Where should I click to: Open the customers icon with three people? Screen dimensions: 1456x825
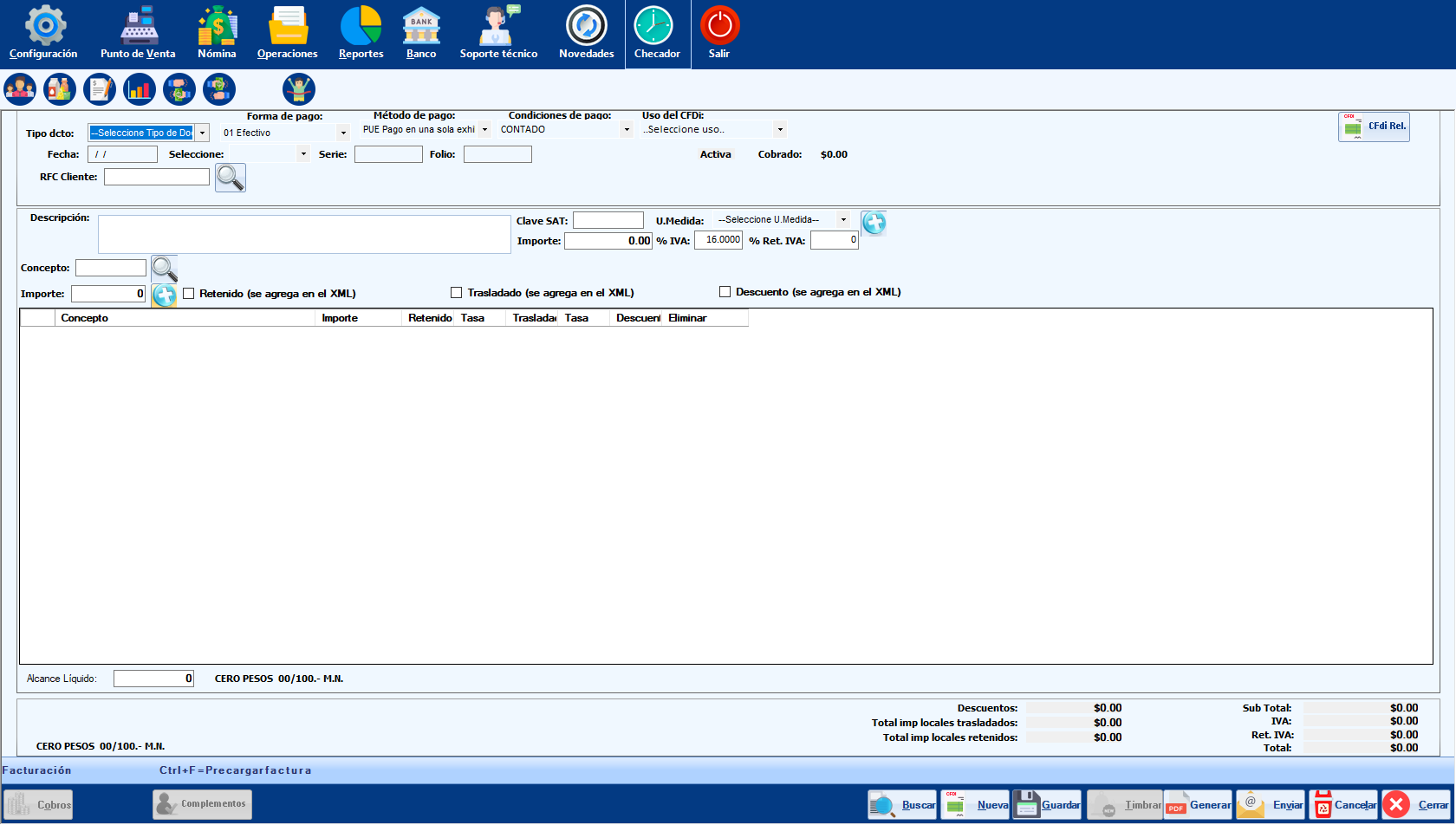point(20,89)
